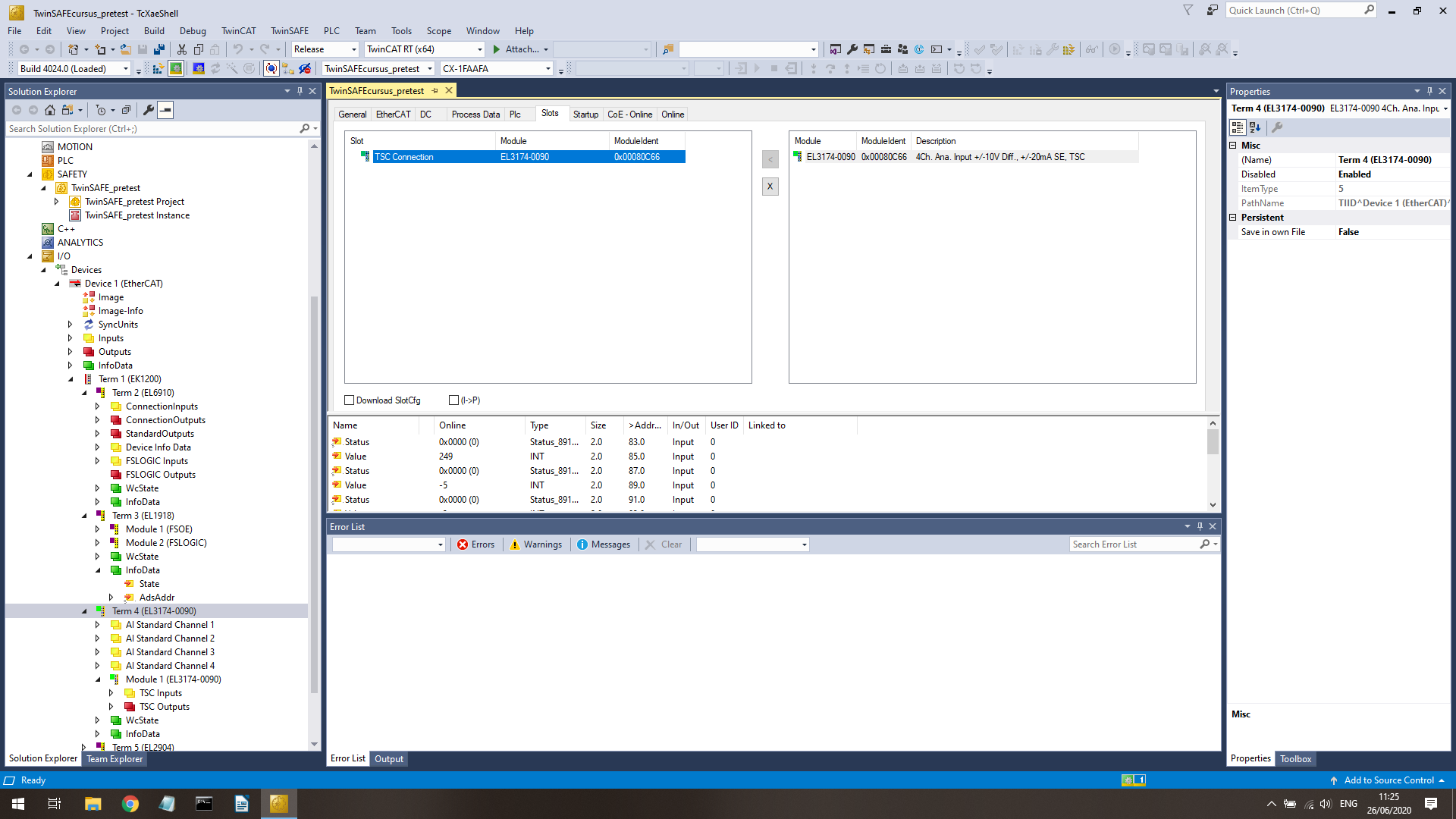Click the Solution Explorer Home icon
This screenshot has height=819, width=1456.
click(50, 110)
